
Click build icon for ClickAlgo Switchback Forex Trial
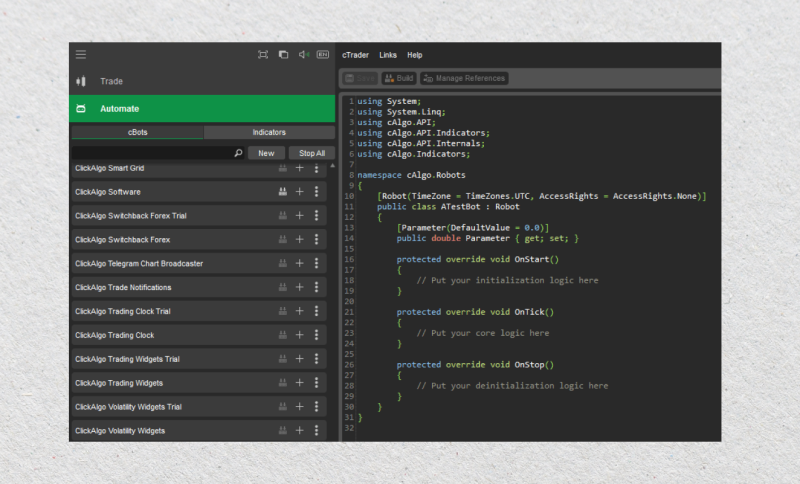point(282,216)
